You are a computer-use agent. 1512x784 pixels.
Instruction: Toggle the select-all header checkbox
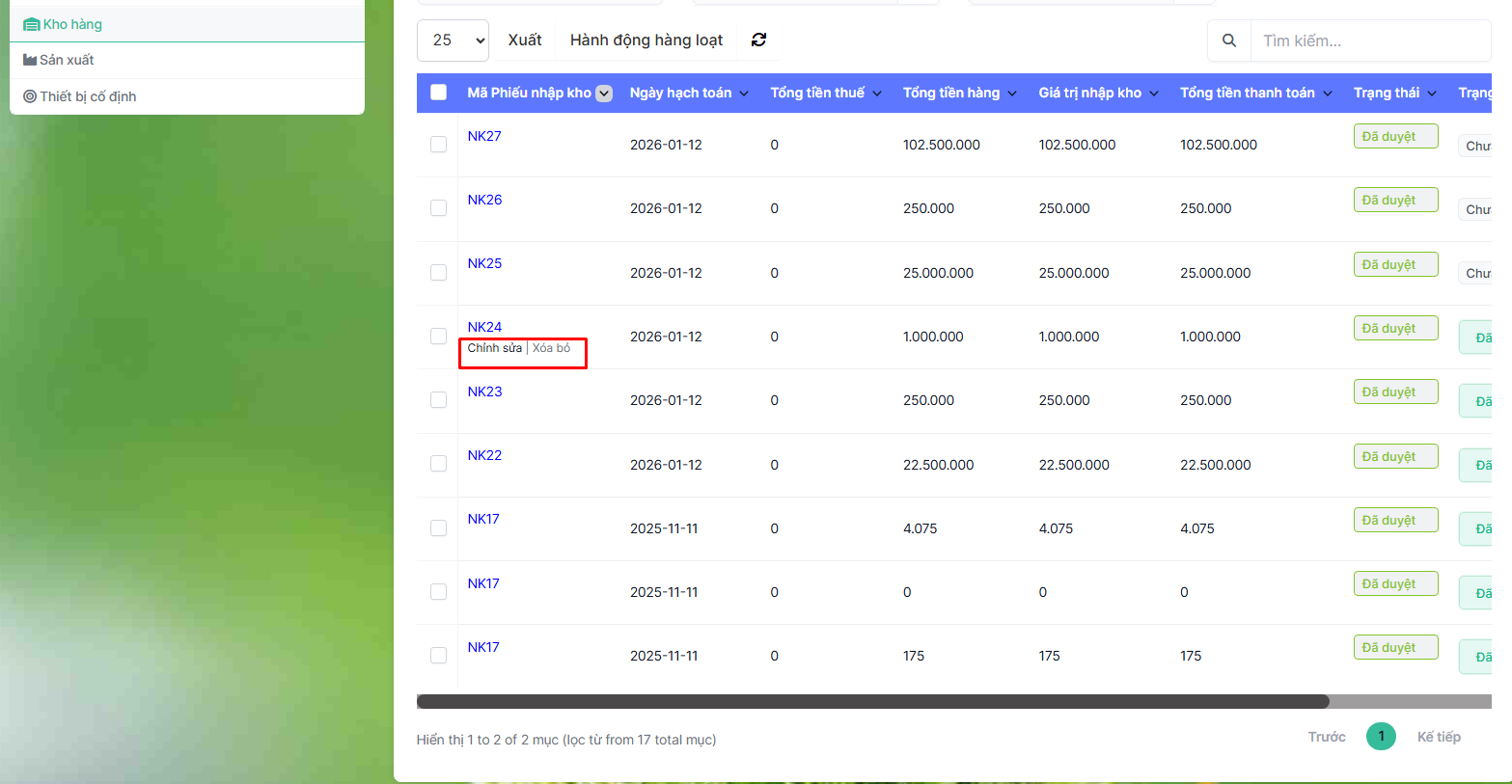point(438,93)
